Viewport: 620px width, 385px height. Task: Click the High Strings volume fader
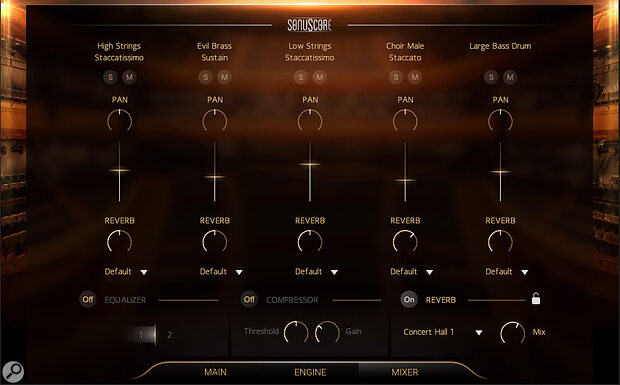[119, 170]
